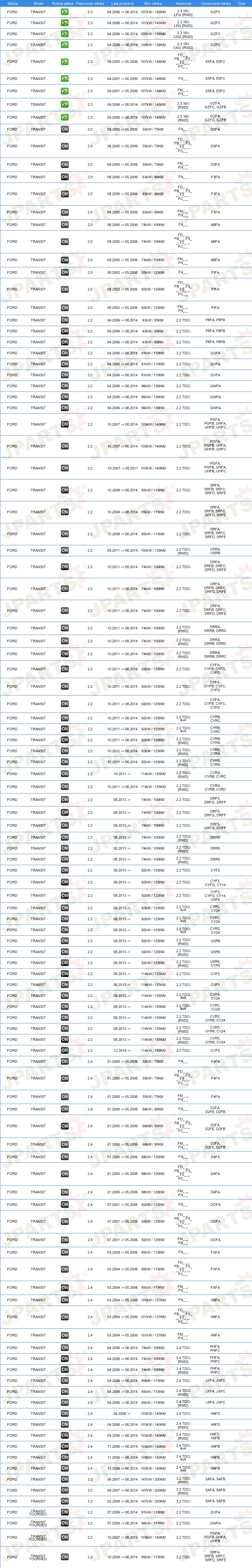Click ON icon in Transit Tourneo QWFA row
Image resolution: width=252 pixels, height=1568 pixels.
[64, 1524]
